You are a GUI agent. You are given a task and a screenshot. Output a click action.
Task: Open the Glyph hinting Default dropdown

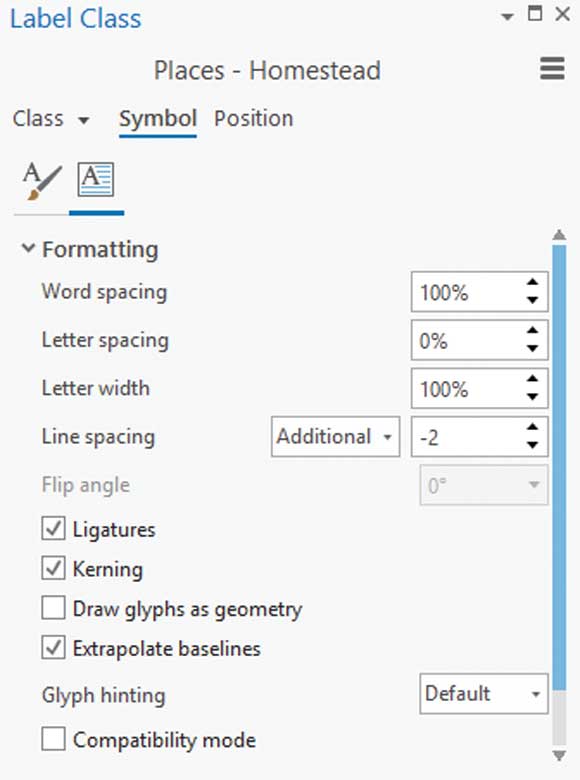(x=483, y=694)
